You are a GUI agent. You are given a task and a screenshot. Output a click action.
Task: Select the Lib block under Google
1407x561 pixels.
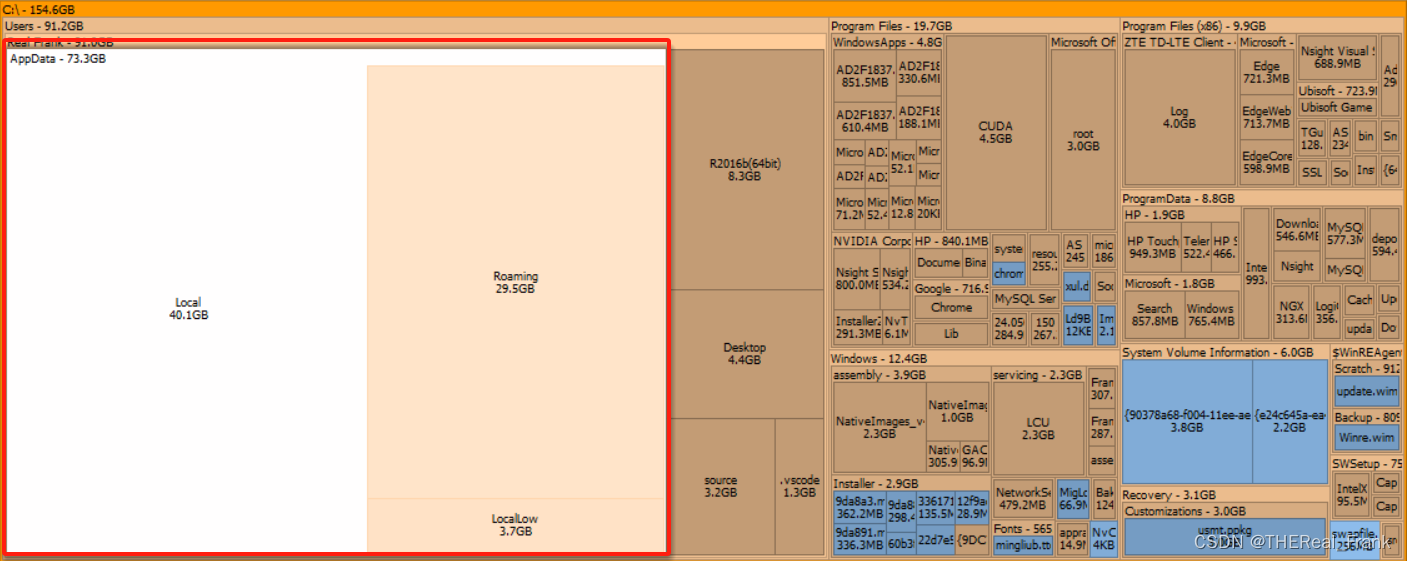pos(951,334)
